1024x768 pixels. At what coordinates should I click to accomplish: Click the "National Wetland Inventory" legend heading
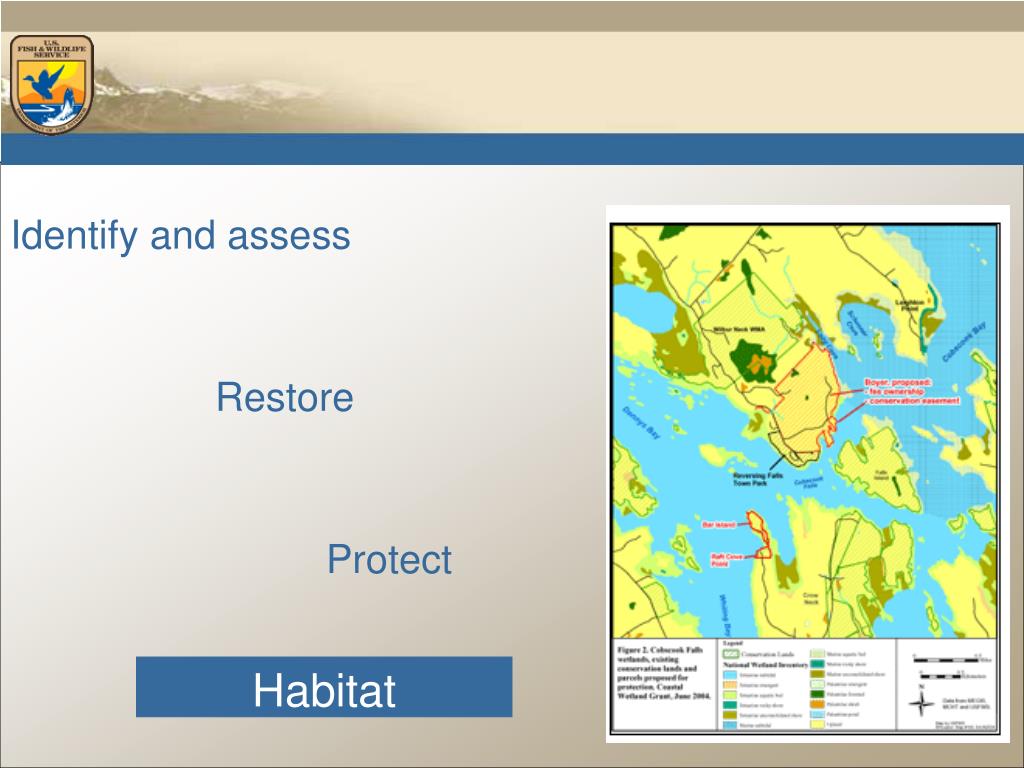pos(765,665)
